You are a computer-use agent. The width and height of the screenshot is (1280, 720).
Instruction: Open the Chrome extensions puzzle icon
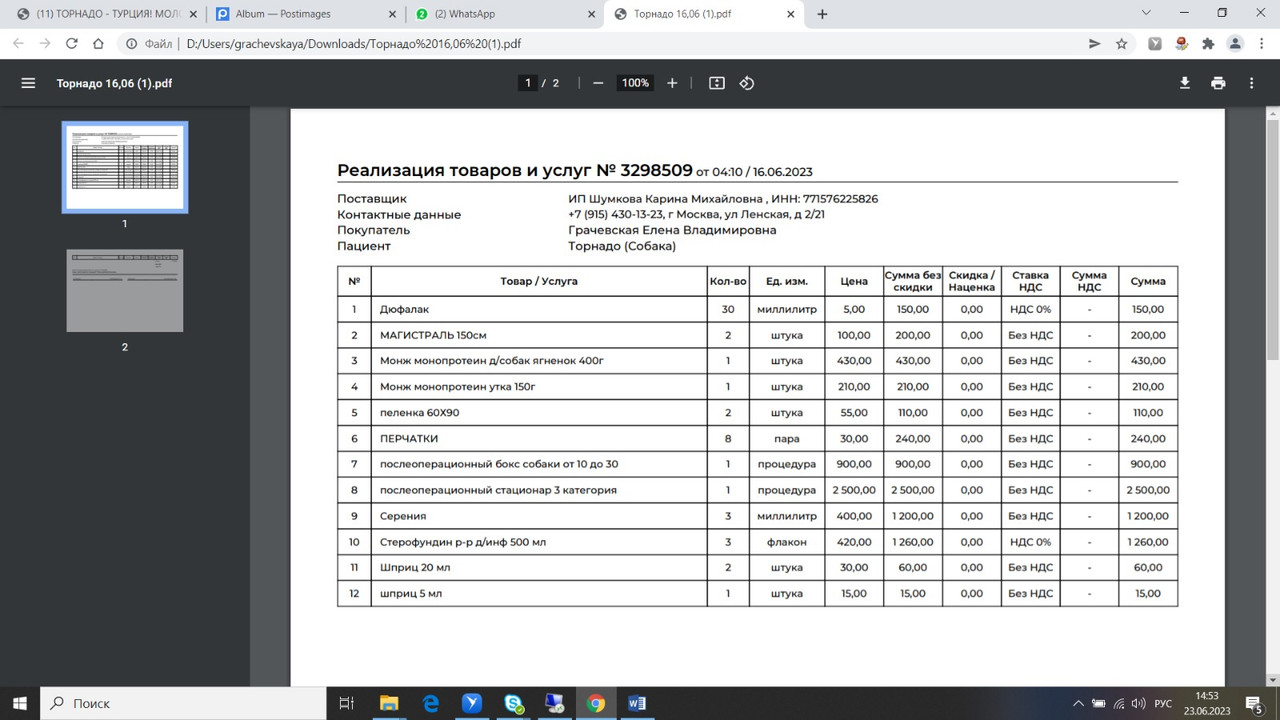pos(1208,44)
